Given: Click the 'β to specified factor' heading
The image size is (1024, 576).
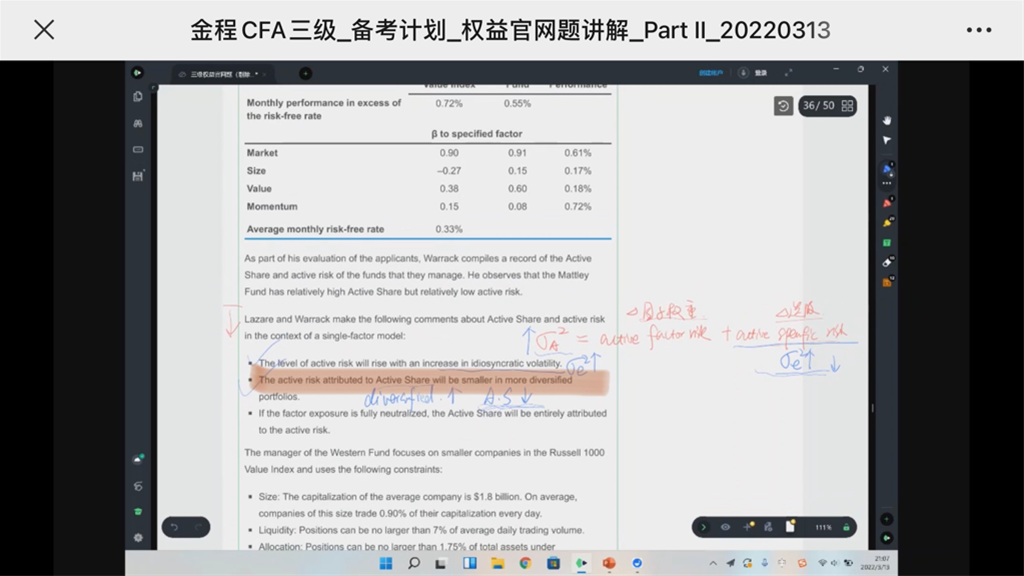Looking at the screenshot, I should coord(476,134).
